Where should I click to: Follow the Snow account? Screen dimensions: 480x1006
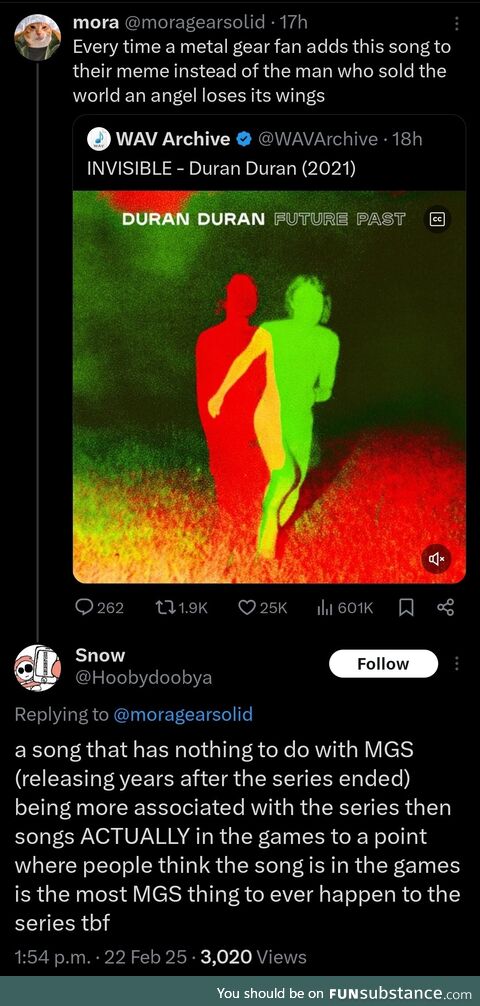[383, 663]
